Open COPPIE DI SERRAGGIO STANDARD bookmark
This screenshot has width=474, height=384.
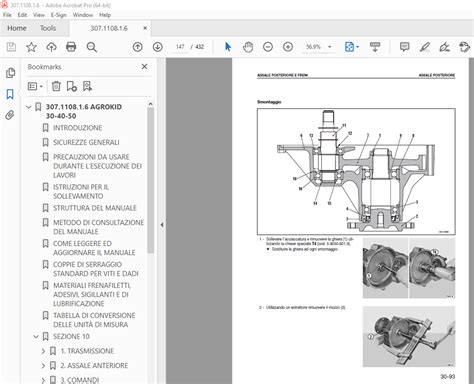[x=96, y=269]
